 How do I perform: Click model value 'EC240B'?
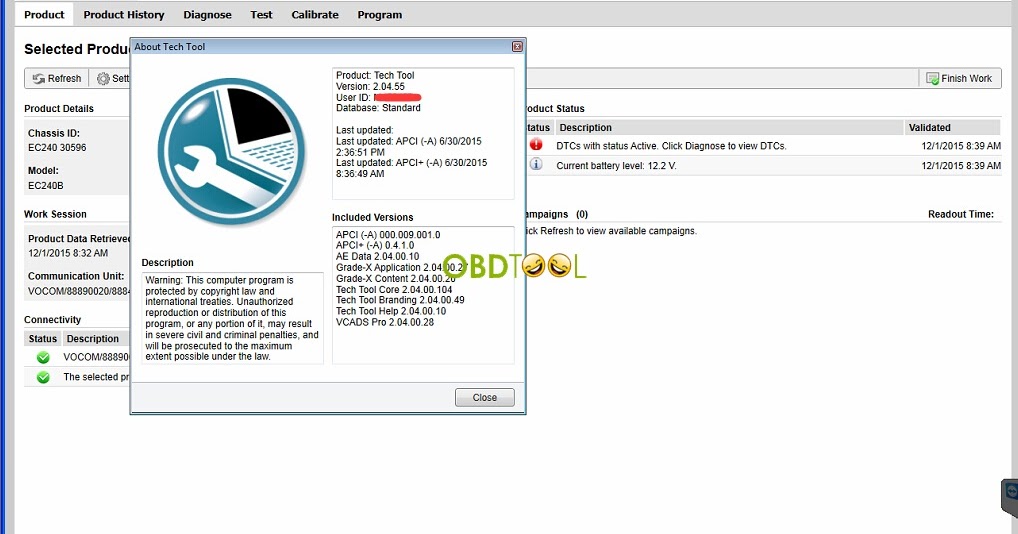[45, 186]
